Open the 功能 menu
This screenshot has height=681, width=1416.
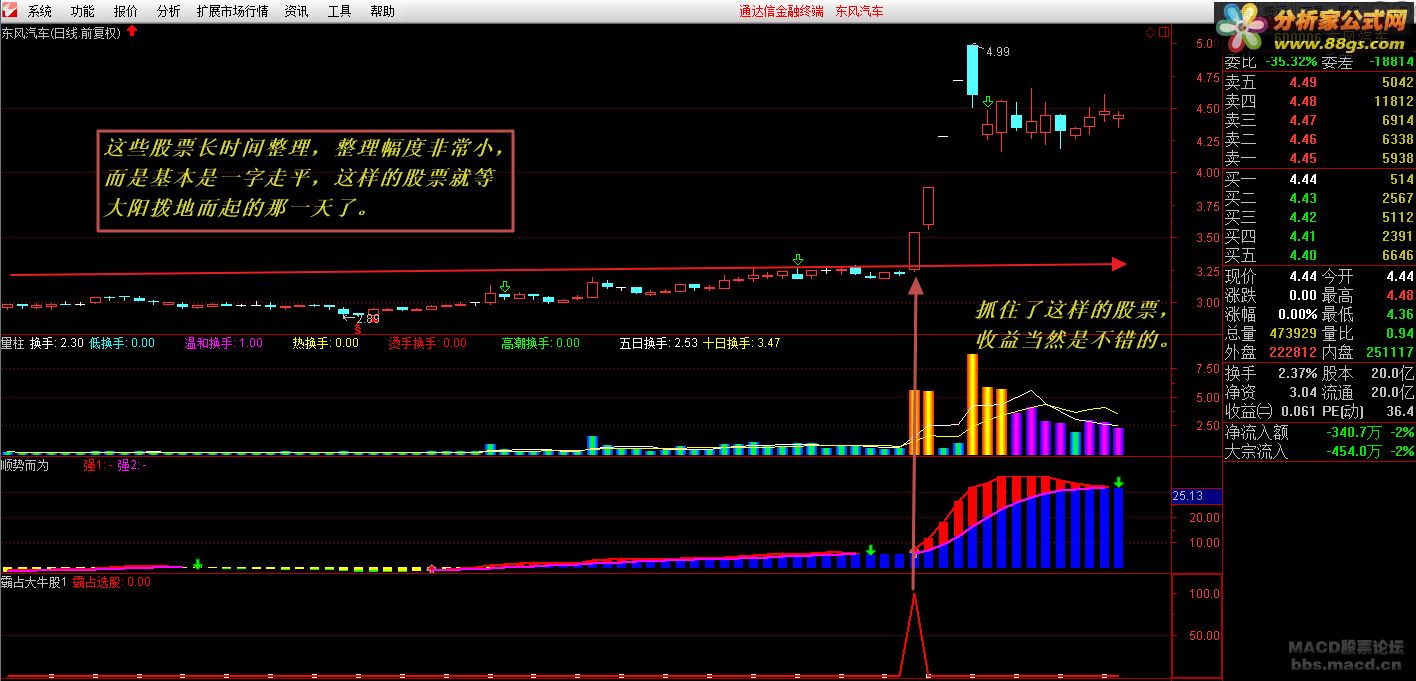point(83,12)
